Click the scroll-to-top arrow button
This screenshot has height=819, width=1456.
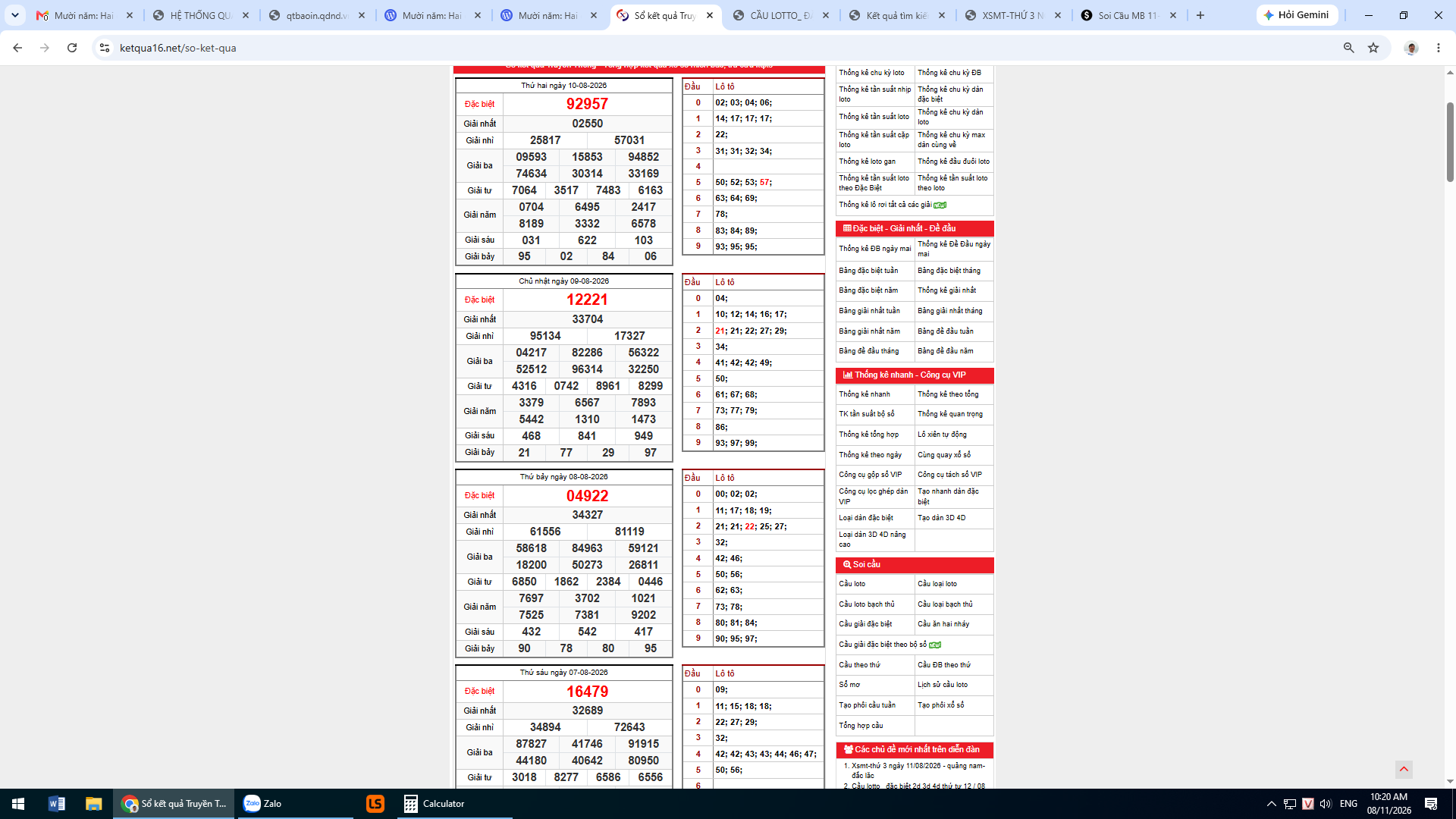click(x=1404, y=769)
